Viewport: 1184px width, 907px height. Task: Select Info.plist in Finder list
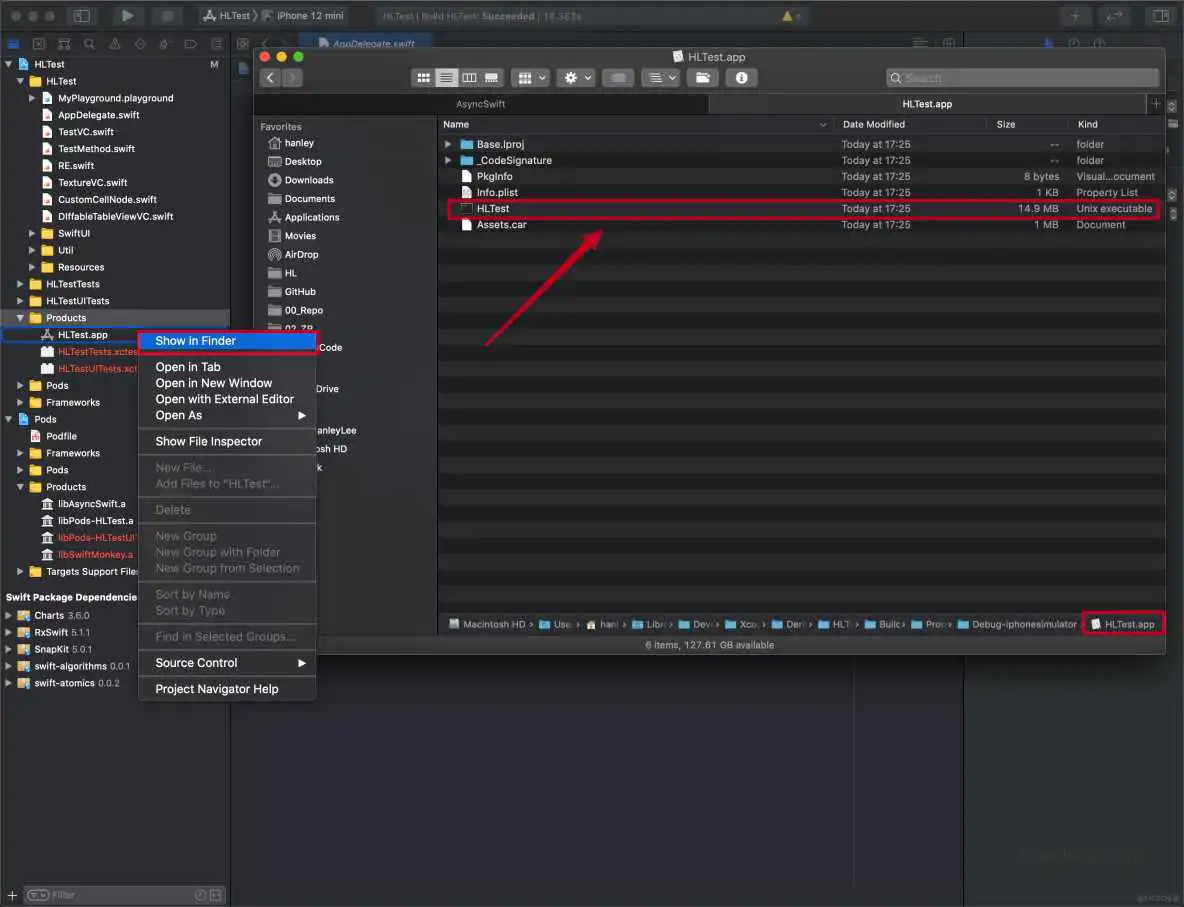801,193
